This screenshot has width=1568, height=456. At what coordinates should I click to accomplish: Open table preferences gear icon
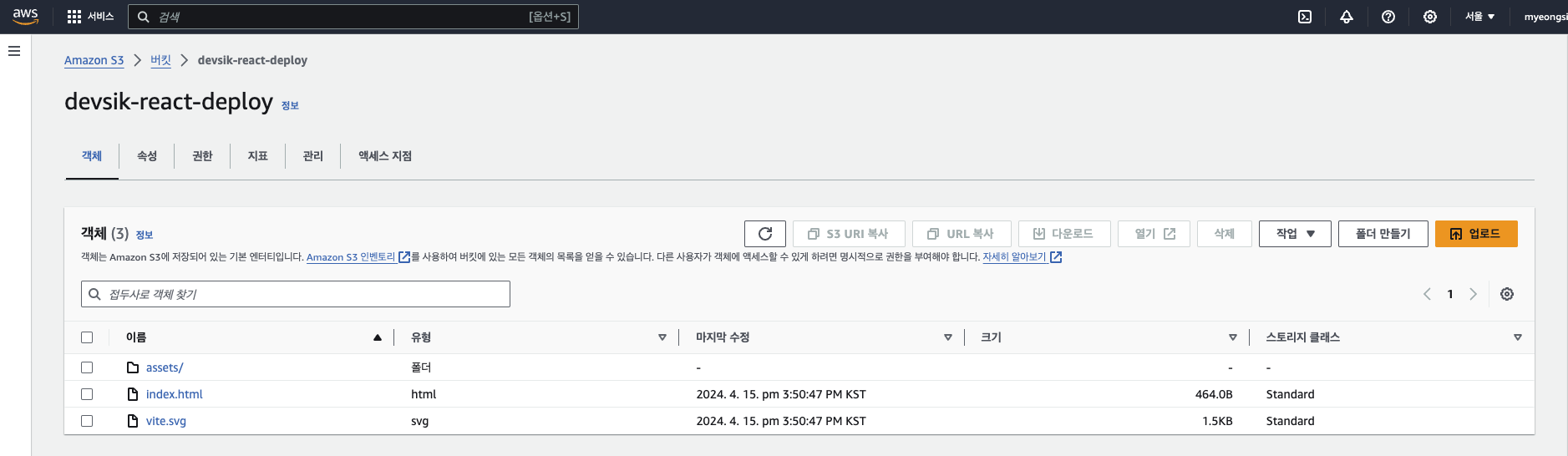pos(1507,294)
